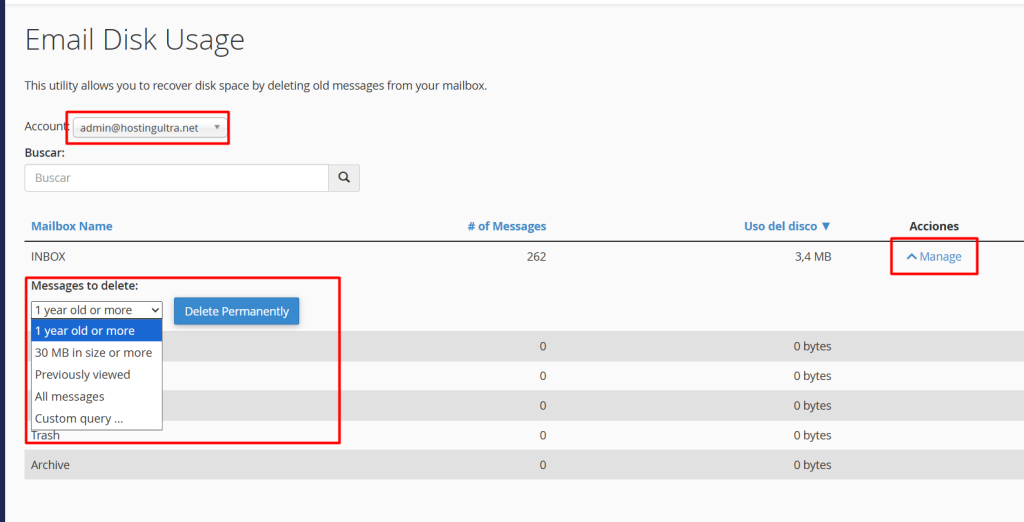Sort the table by Mailbox Name
Image resolution: width=1024 pixels, height=522 pixels.
tap(71, 227)
